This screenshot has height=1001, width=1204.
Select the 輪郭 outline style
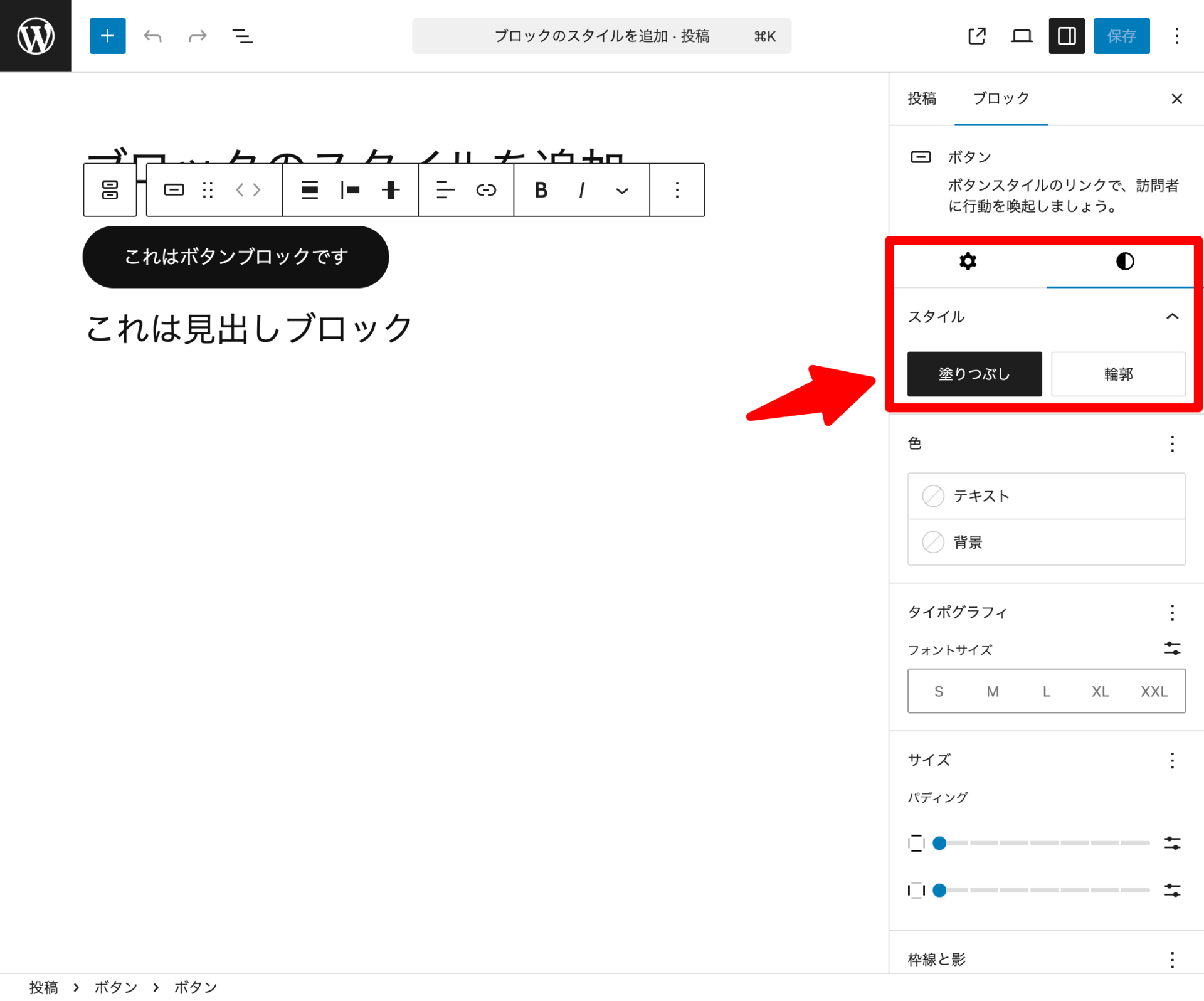[1117, 374]
